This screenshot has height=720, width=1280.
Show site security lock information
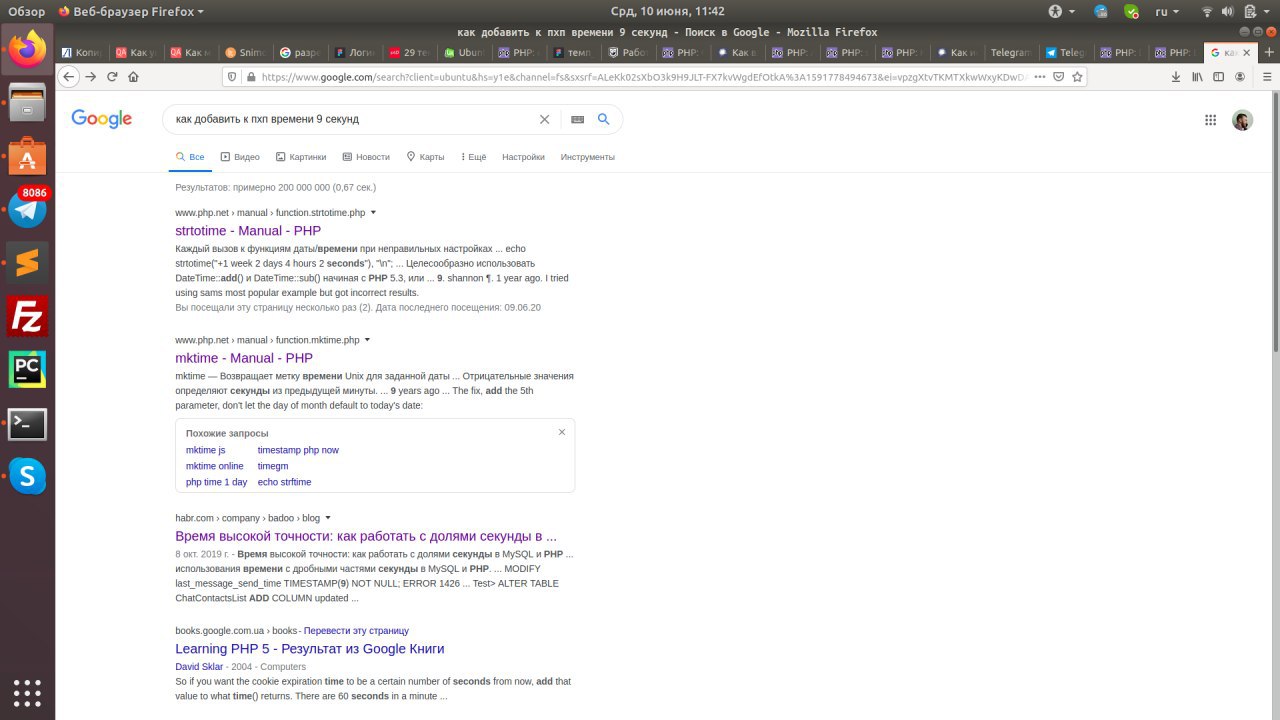[x=250, y=76]
